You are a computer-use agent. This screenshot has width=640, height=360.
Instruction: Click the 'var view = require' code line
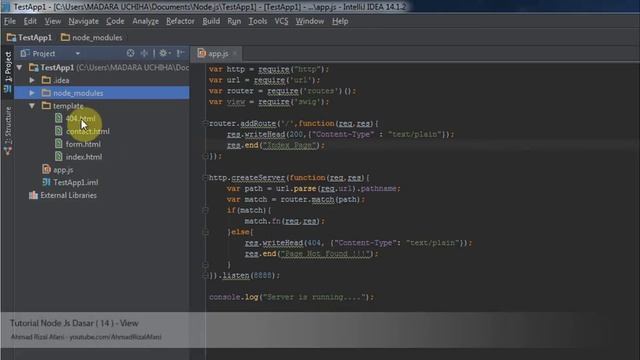point(269,102)
